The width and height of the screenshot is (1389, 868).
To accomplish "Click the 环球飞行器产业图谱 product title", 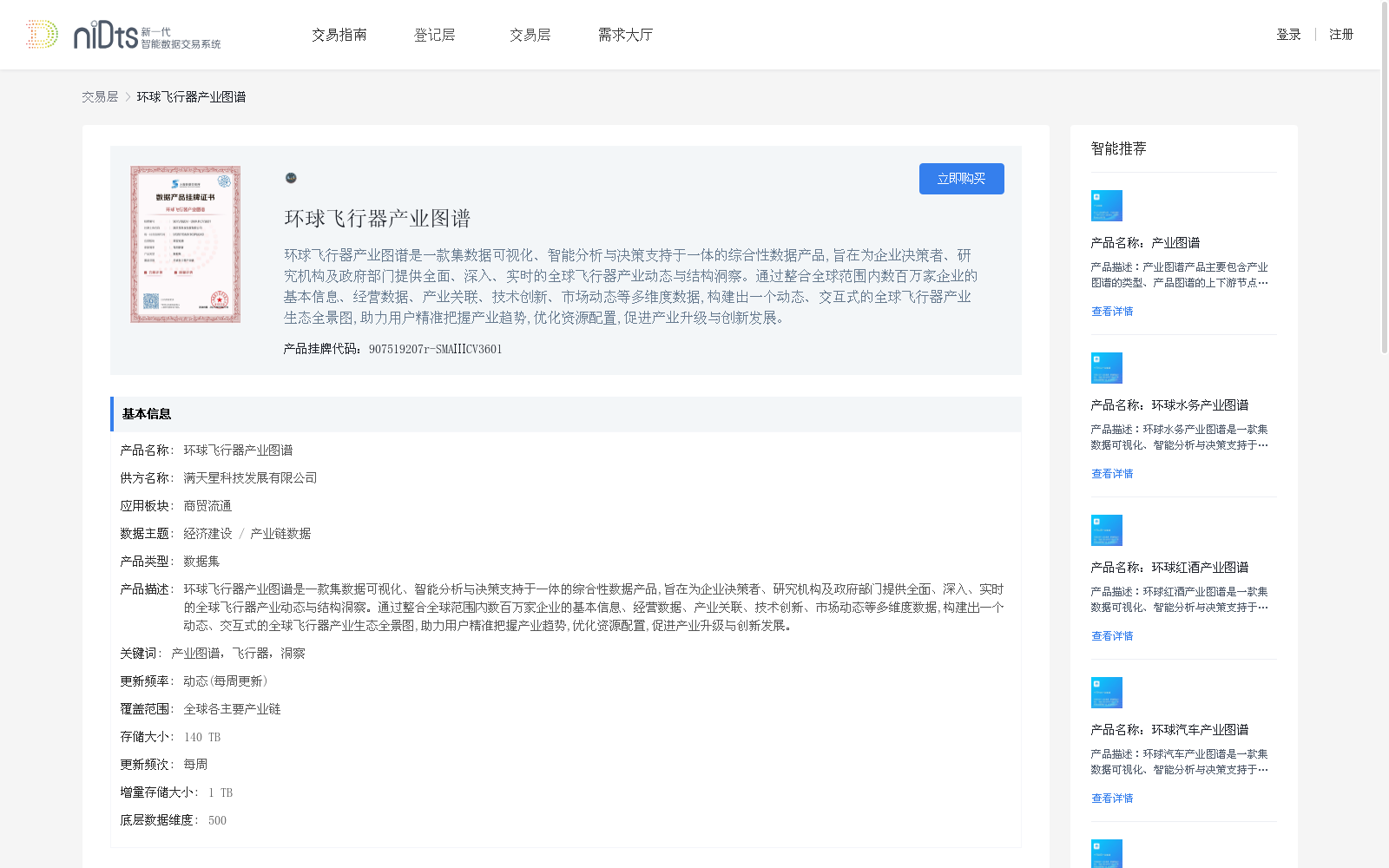I will click(x=378, y=219).
